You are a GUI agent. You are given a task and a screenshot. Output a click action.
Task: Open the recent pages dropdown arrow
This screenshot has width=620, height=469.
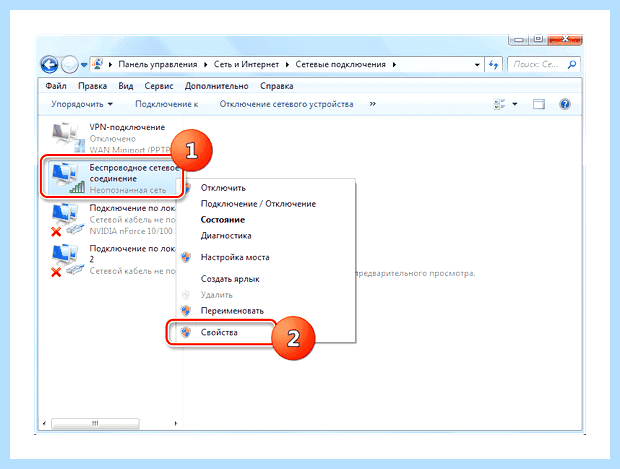[84, 65]
